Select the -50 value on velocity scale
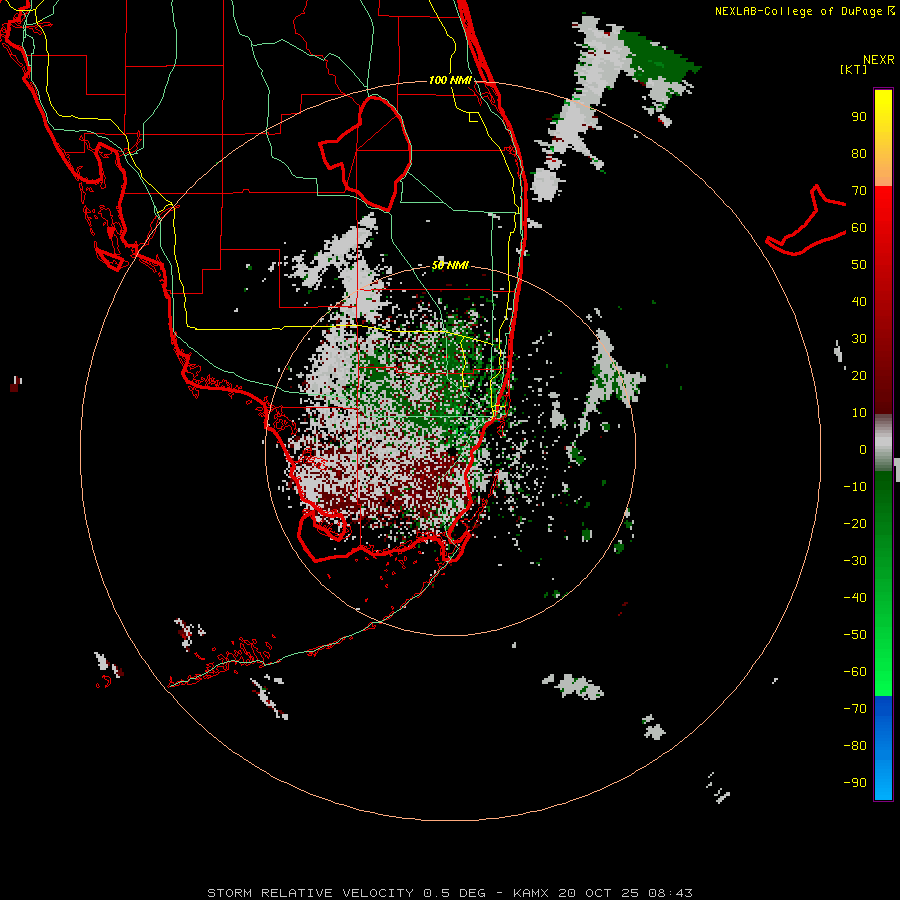The height and width of the screenshot is (900, 900). click(x=855, y=635)
